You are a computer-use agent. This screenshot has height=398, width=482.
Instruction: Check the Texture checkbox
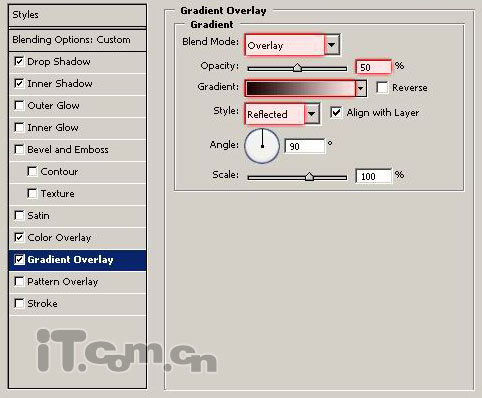coord(32,193)
